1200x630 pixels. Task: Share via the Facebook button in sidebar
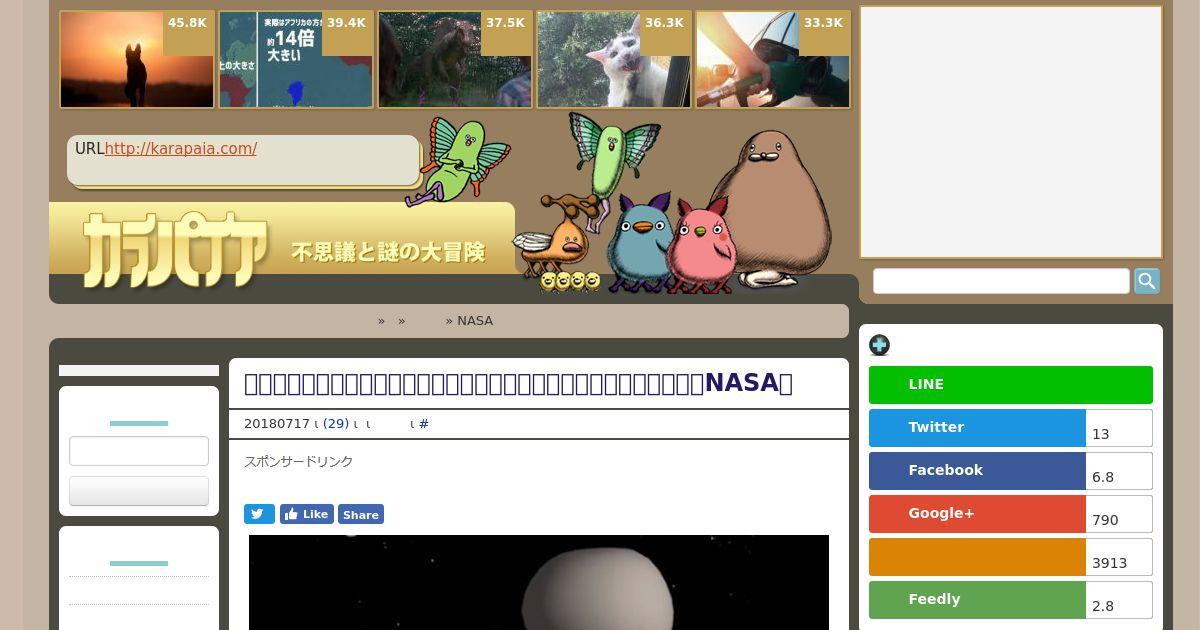[977, 471]
